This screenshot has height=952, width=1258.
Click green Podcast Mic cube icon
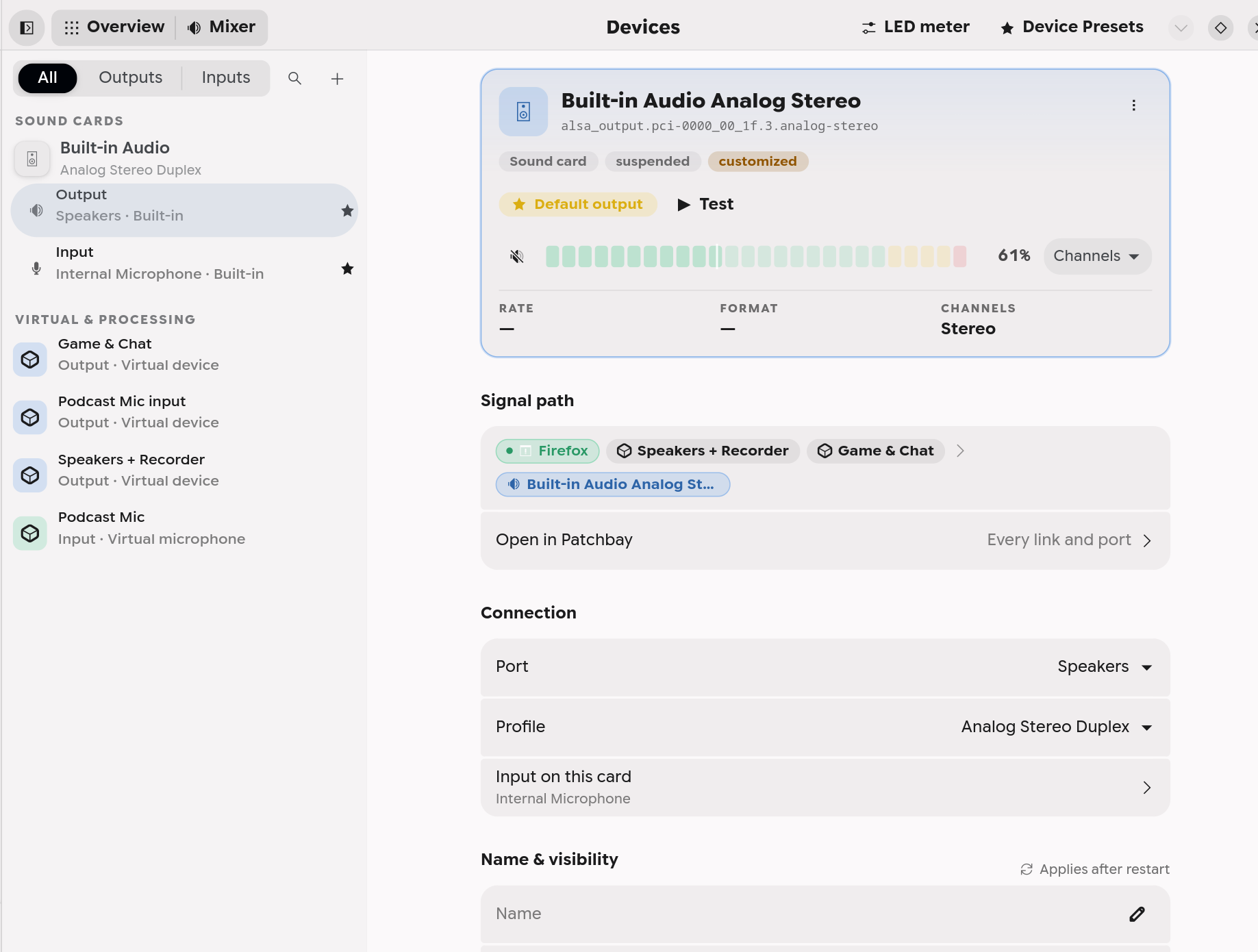pos(30,533)
